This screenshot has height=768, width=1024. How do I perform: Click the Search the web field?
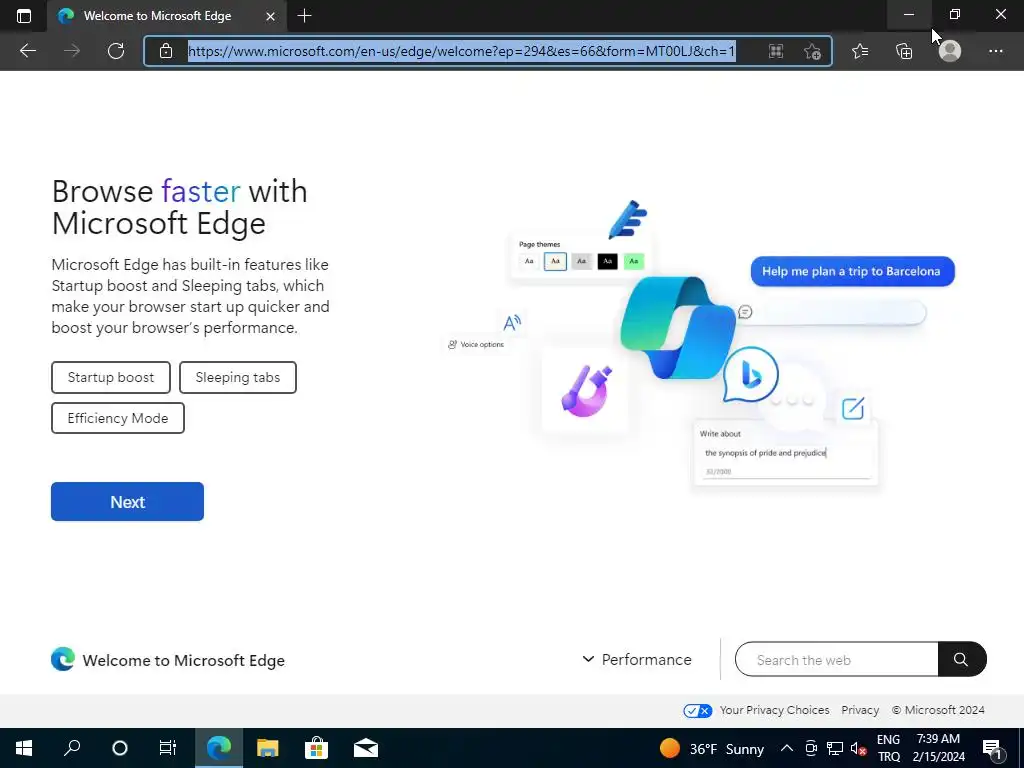(x=837, y=660)
